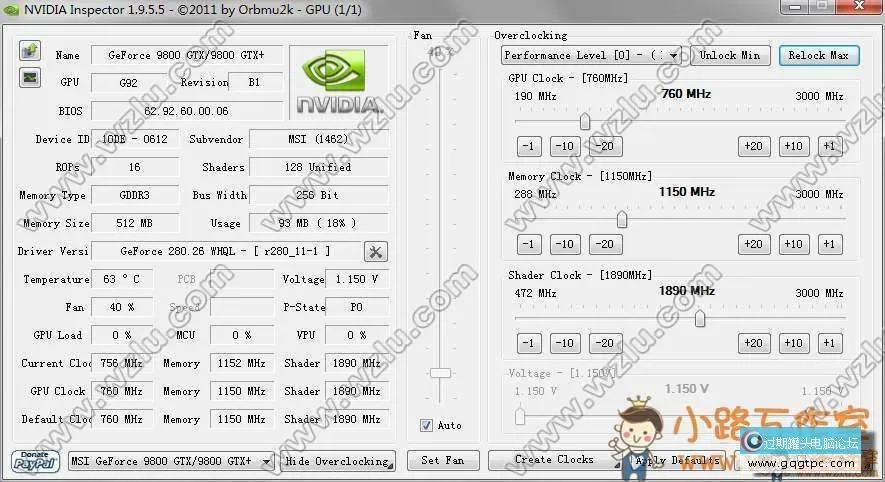Click the Shaders value 128 Unified
Image resolution: width=885 pixels, height=482 pixels.
(x=319, y=168)
